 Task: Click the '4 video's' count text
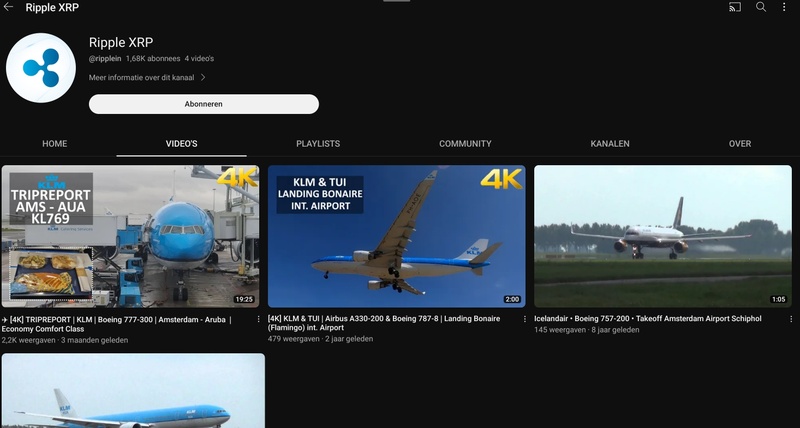pos(199,59)
